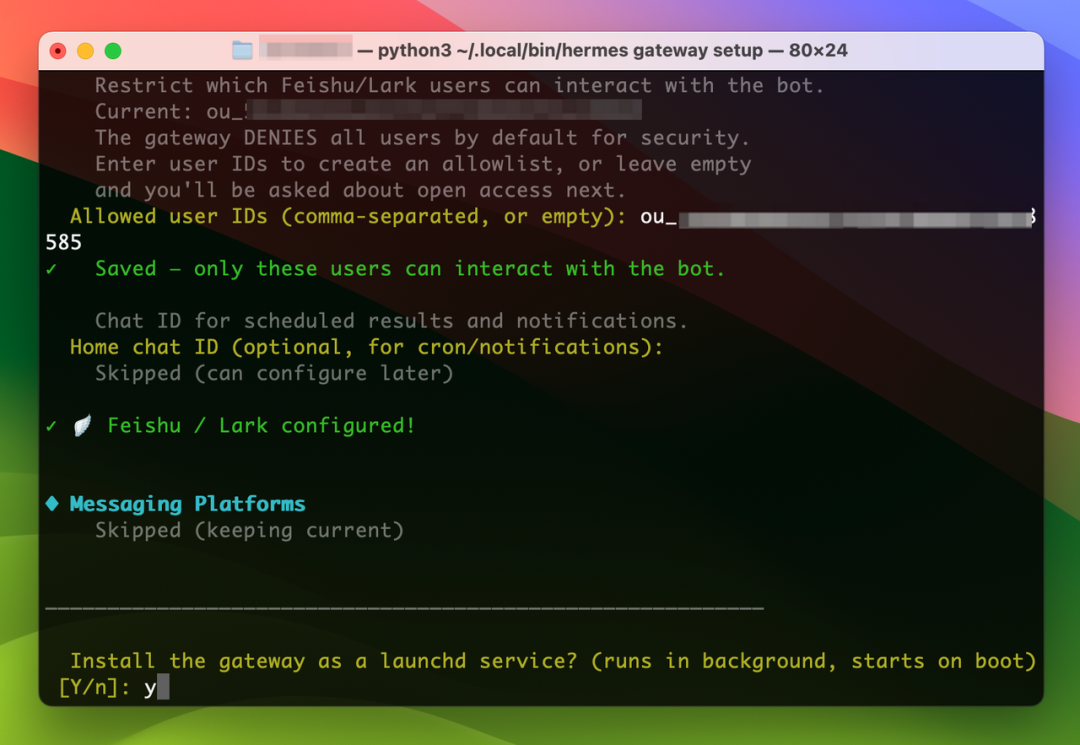
Task: Click the feather emoji icon before Feishu
Action: 83,426
